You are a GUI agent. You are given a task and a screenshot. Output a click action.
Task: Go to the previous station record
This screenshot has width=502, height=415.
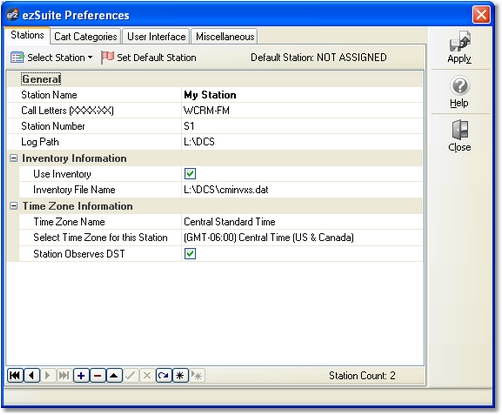(x=32, y=376)
